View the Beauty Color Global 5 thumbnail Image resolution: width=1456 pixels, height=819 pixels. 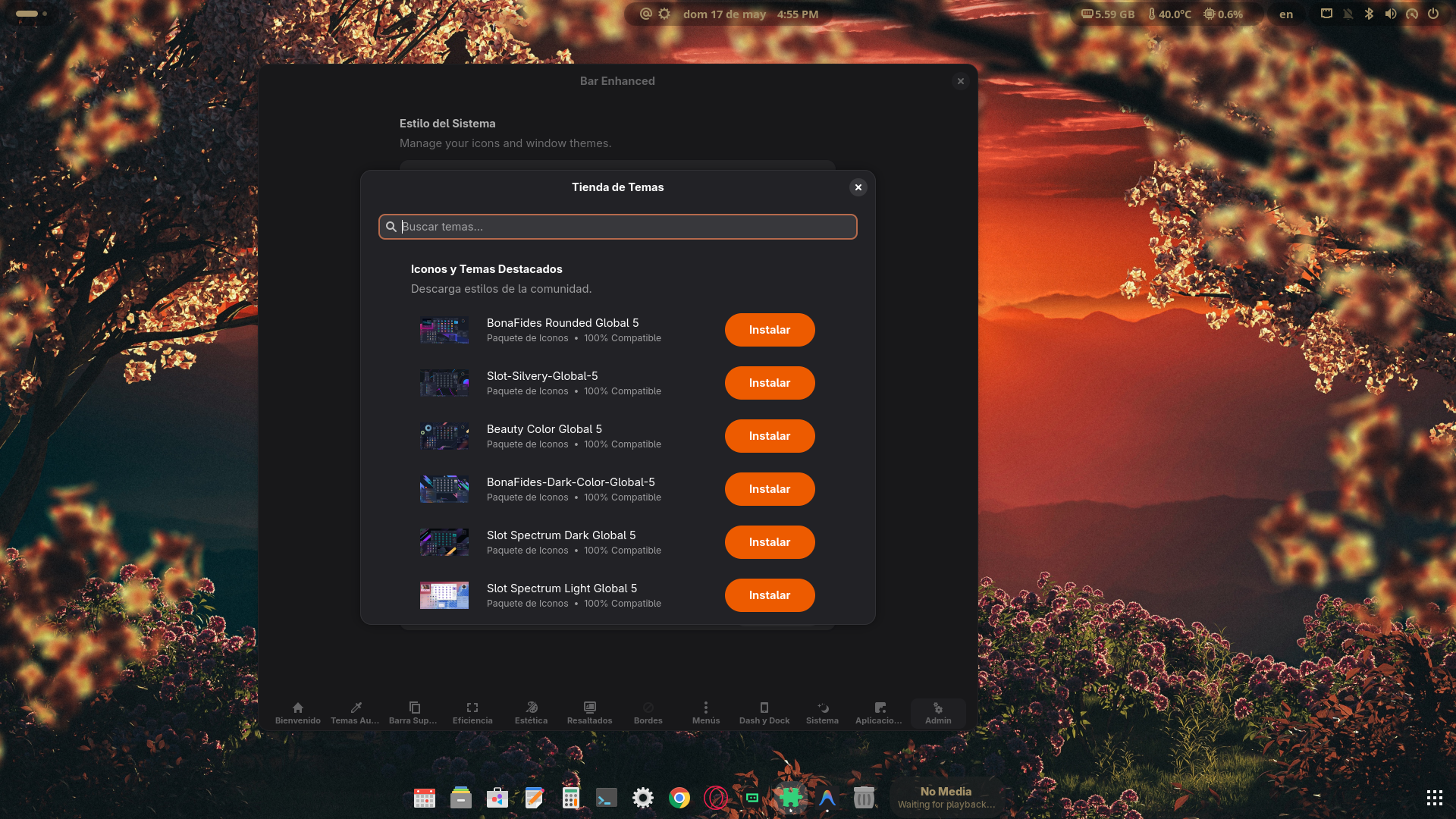[444, 436]
